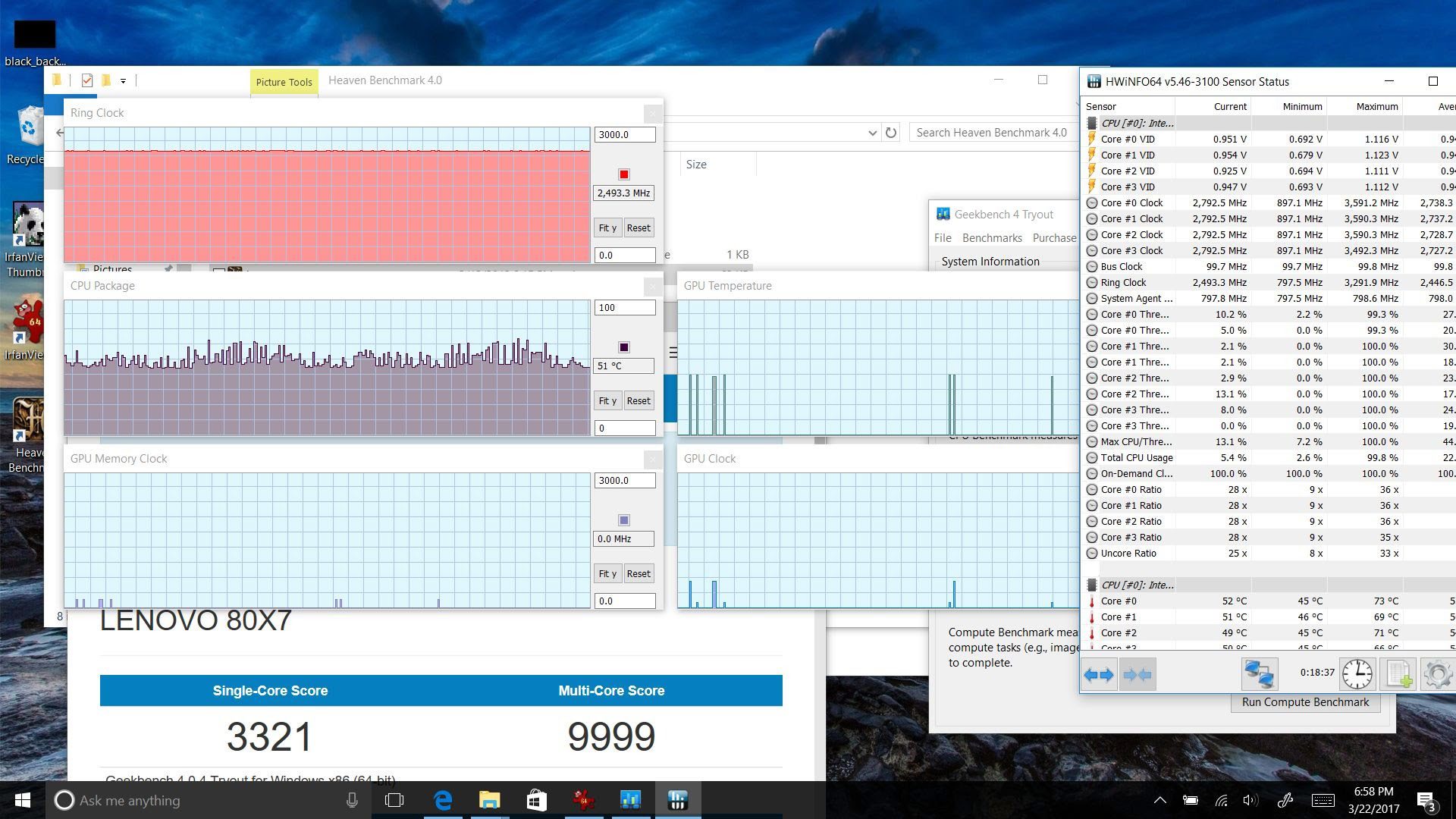Click Fit y in GPU Memory Clock graph
Image resolution: width=1456 pixels, height=819 pixels.
607,574
